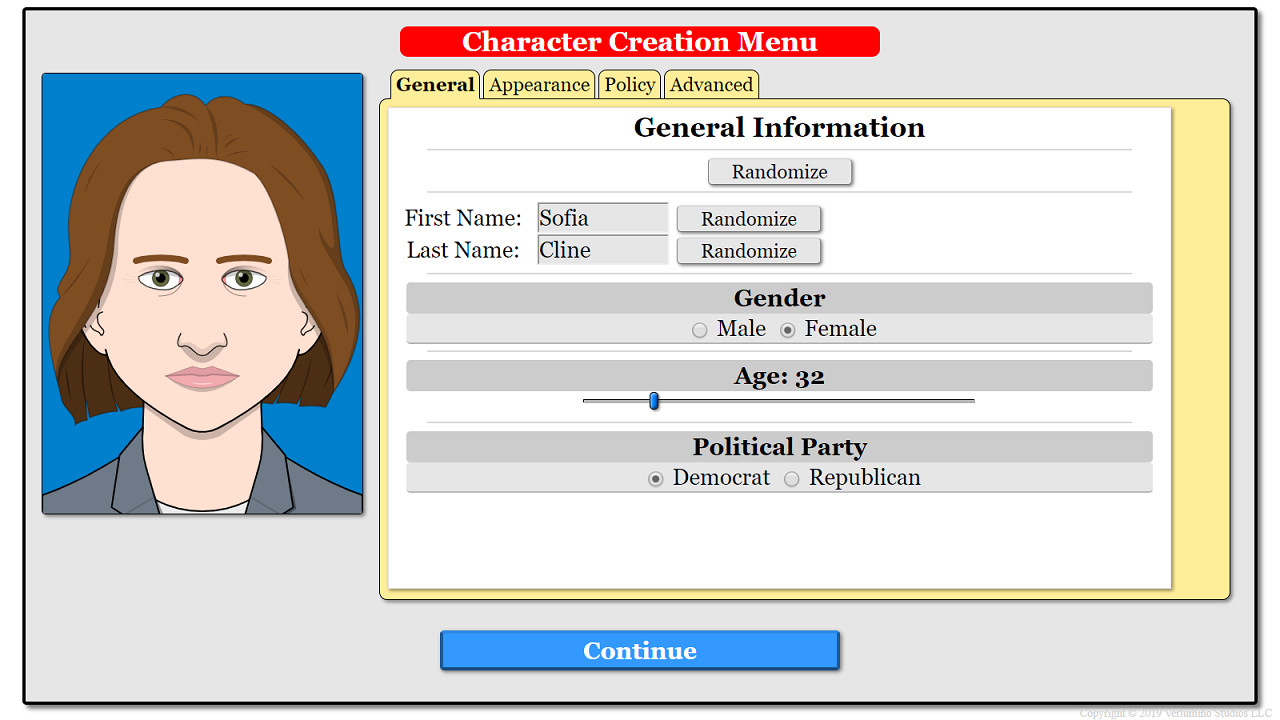
Task: Randomize the character's last name
Action: point(748,250)
